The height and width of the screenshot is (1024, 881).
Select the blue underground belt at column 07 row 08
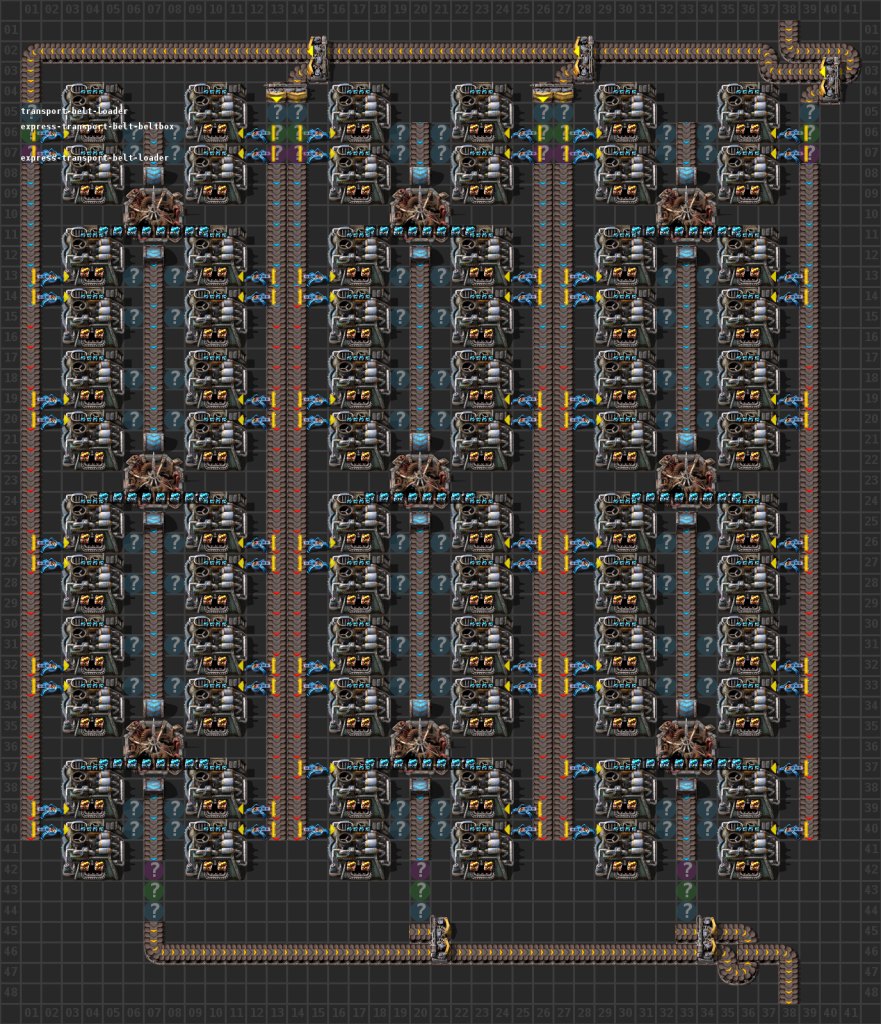(154, 174)
